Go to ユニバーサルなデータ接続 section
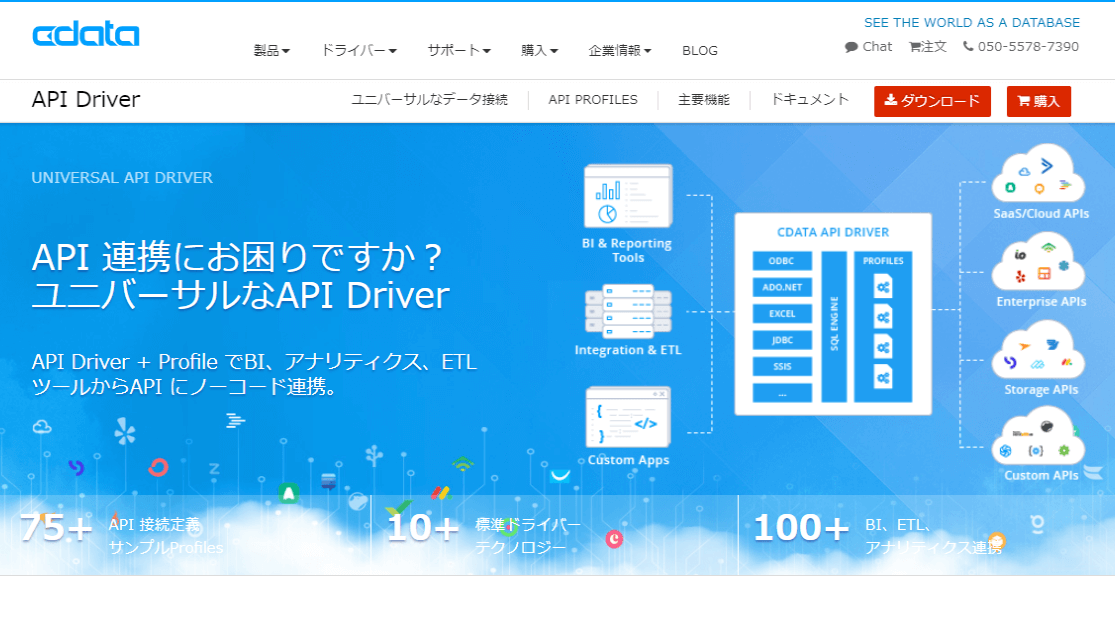Viewport: 1115px width, 621px height. coord(430,100)
